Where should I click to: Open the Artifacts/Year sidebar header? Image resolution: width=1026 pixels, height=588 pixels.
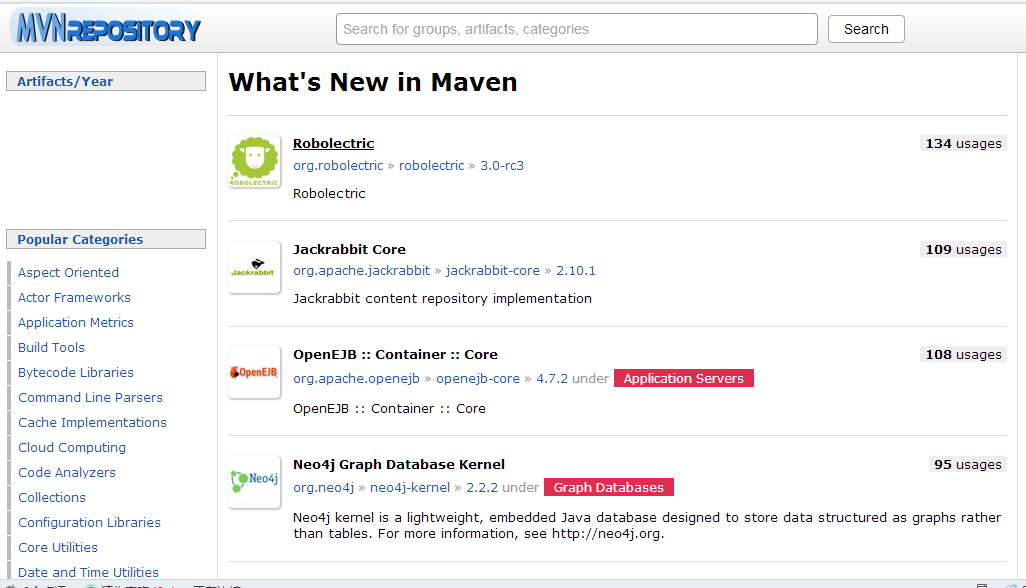[106, 81]
